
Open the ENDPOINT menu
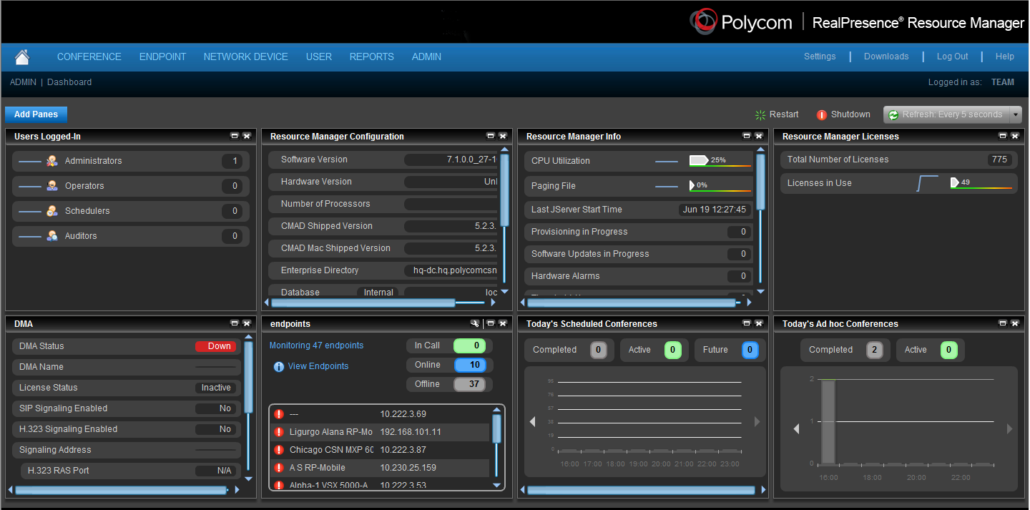pyautogui.click(x=162, y=57)
